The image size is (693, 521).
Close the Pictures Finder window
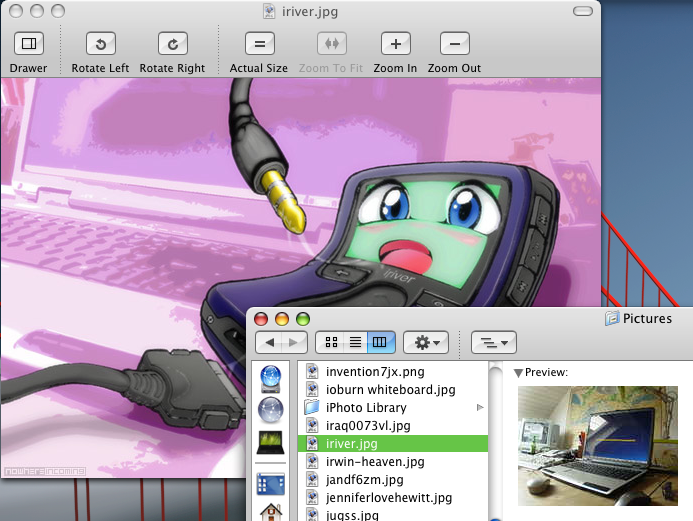(x=261, y=319)
